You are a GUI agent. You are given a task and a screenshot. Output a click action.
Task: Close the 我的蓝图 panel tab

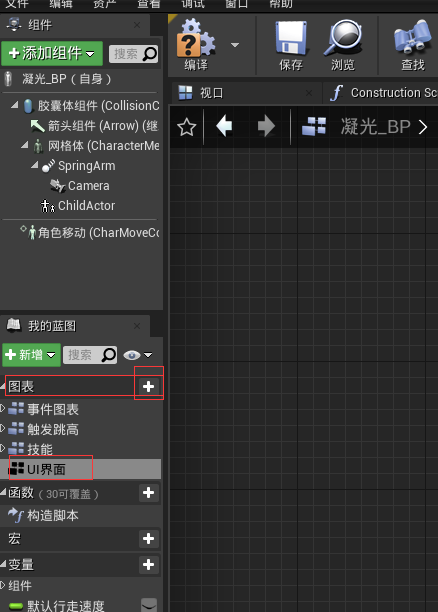(137, 326)
